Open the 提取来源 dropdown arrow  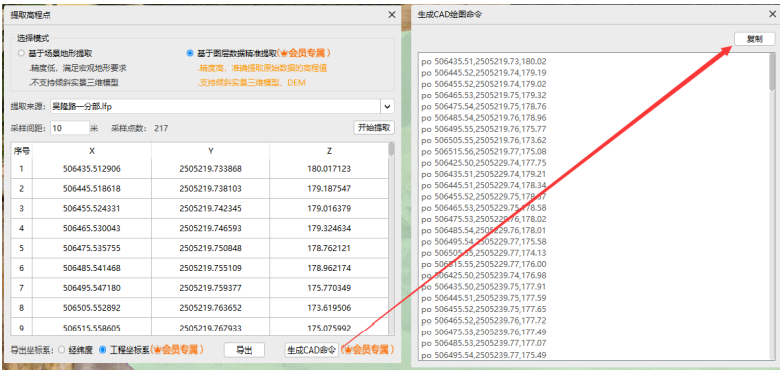pos(388,106)
